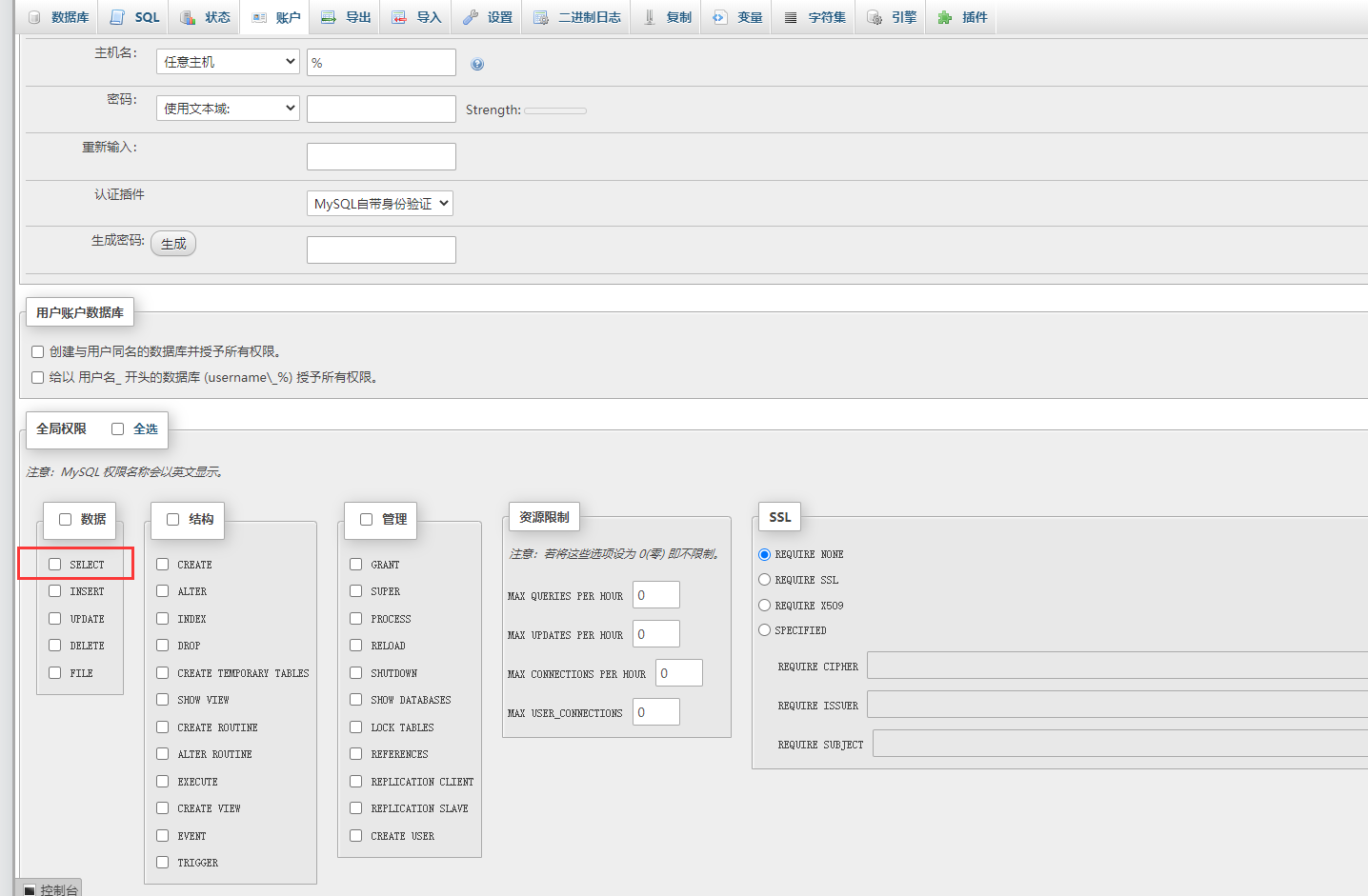Image resolution: width=1368 pixels, height=896 pixels.
Task: Open the 控制台 console panel
Action: point(49,888)
